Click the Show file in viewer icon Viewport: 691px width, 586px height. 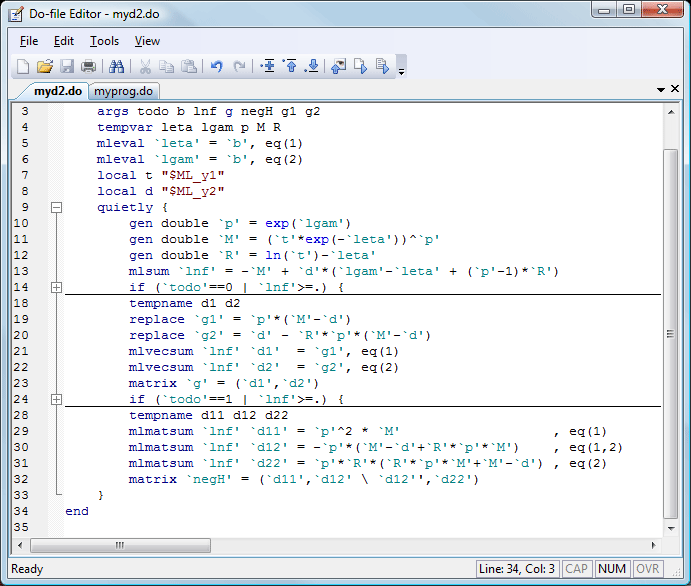coord(338,67)
